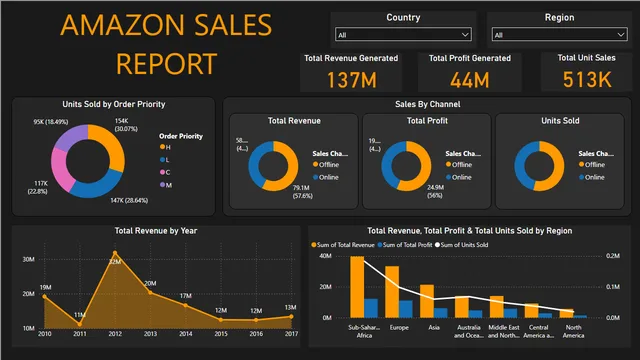Click the Country dropdown chevron arrow

(x=464, y=35)
